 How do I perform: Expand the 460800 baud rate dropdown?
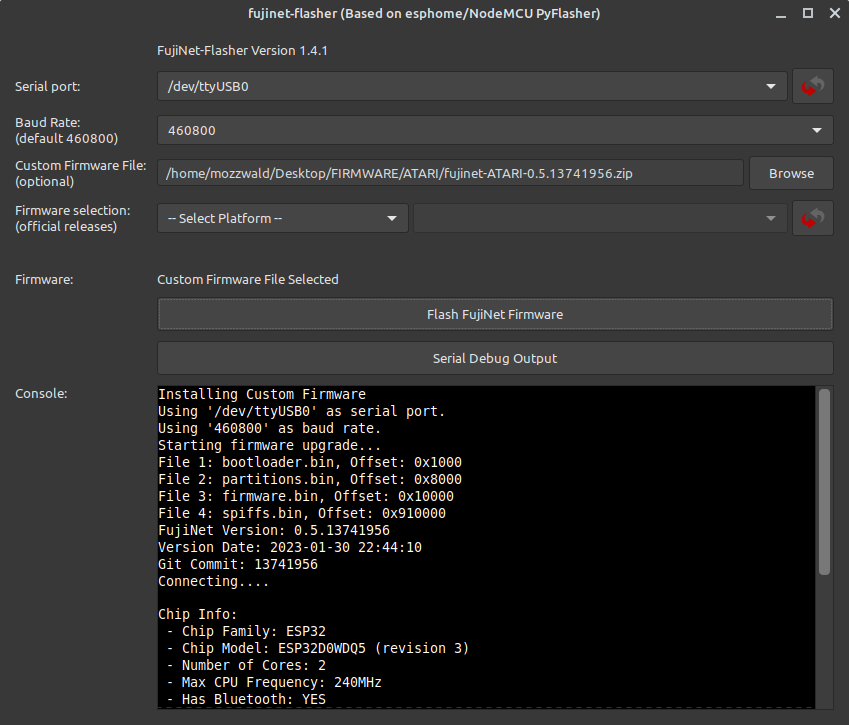[x=494, y=130]
